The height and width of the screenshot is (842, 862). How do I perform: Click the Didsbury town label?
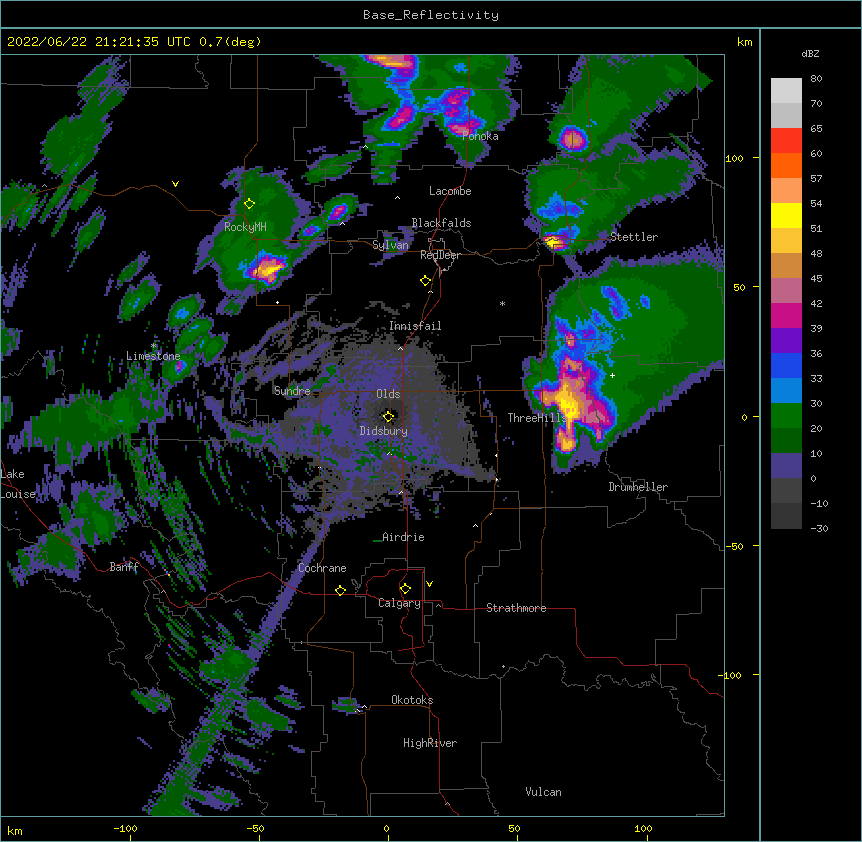point(383,431)
